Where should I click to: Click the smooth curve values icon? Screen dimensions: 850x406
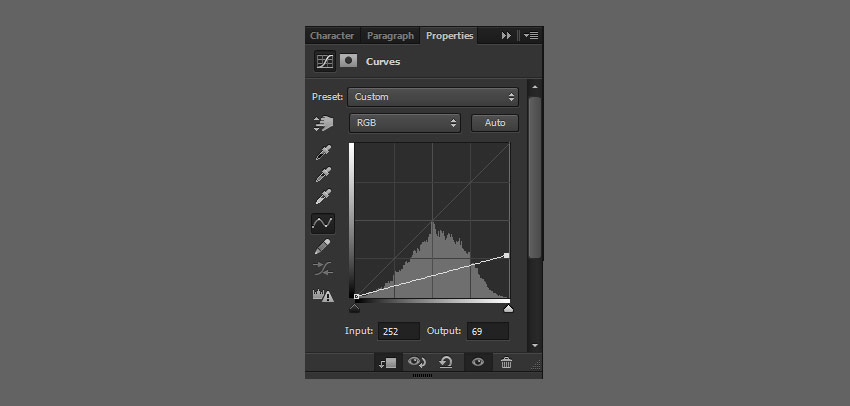[x=323, y=269]
